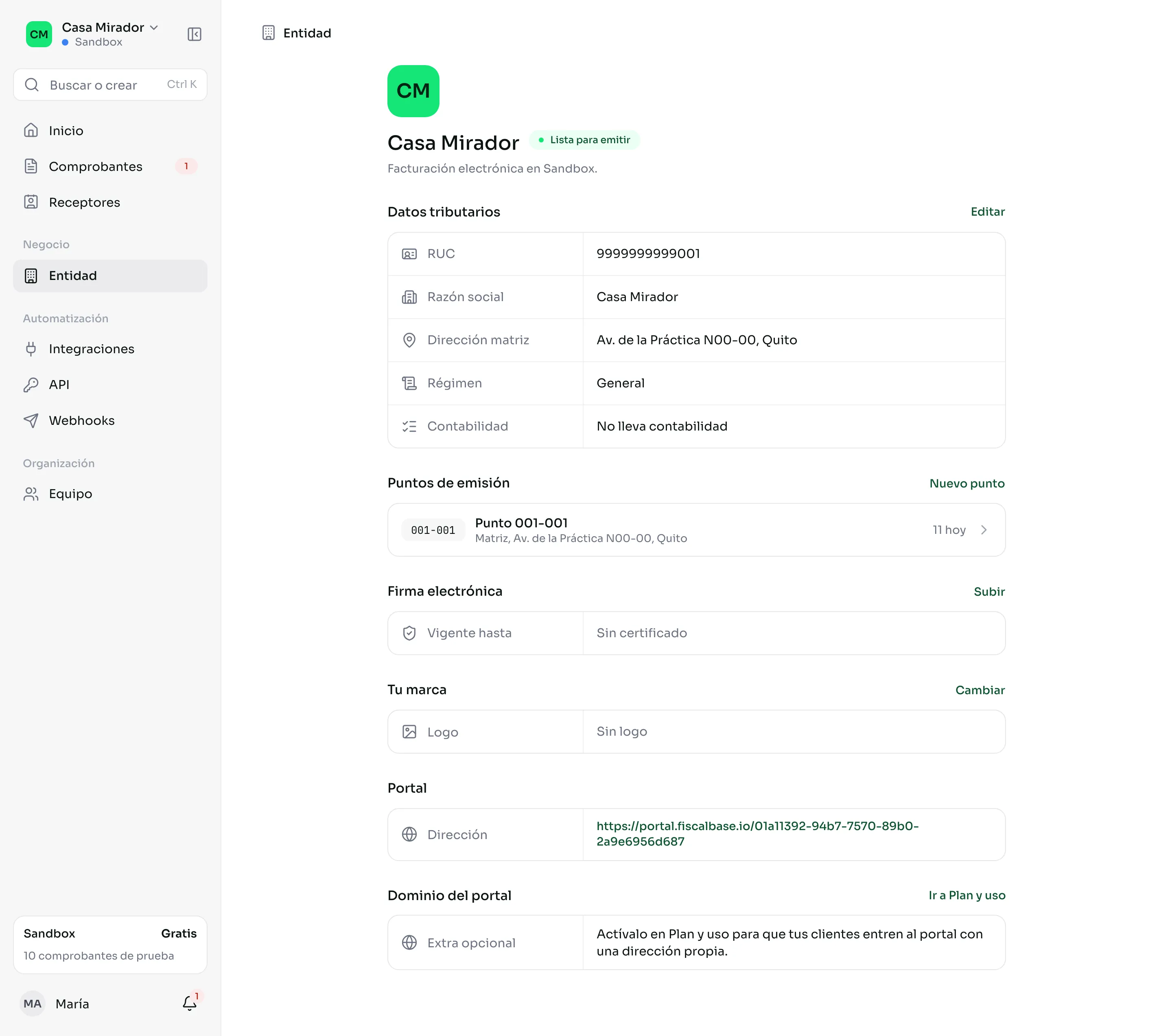
Task: Focus the Buscar o crear search field
Action: (110, 85)
